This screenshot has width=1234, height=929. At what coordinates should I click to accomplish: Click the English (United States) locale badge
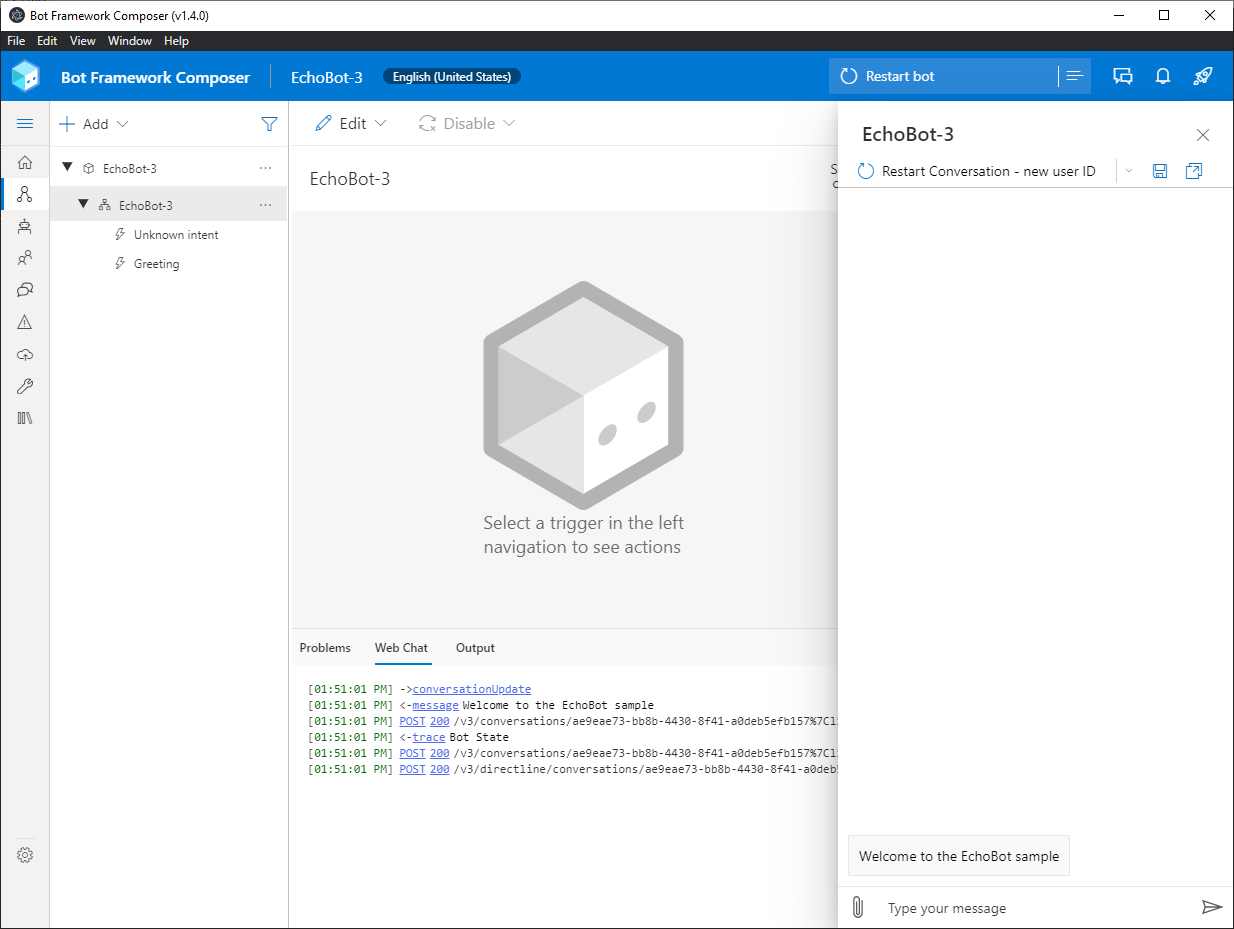[x=452, y=77]
